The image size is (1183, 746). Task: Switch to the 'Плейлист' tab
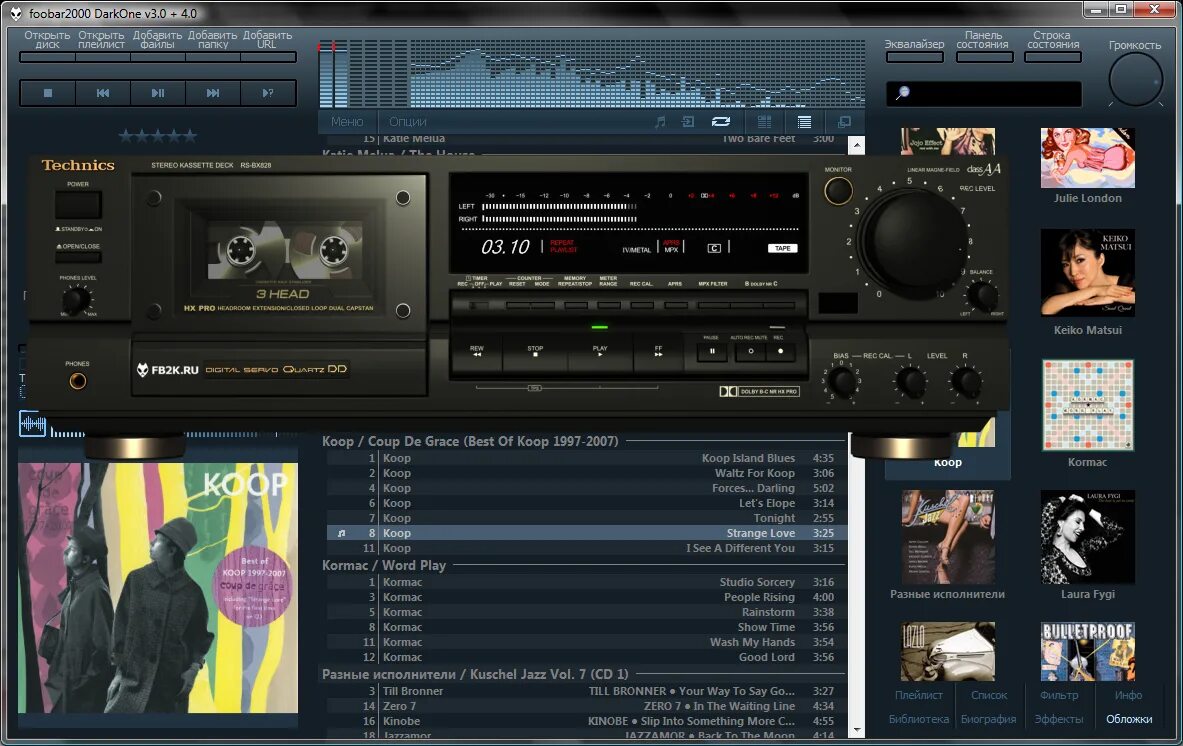919,695
